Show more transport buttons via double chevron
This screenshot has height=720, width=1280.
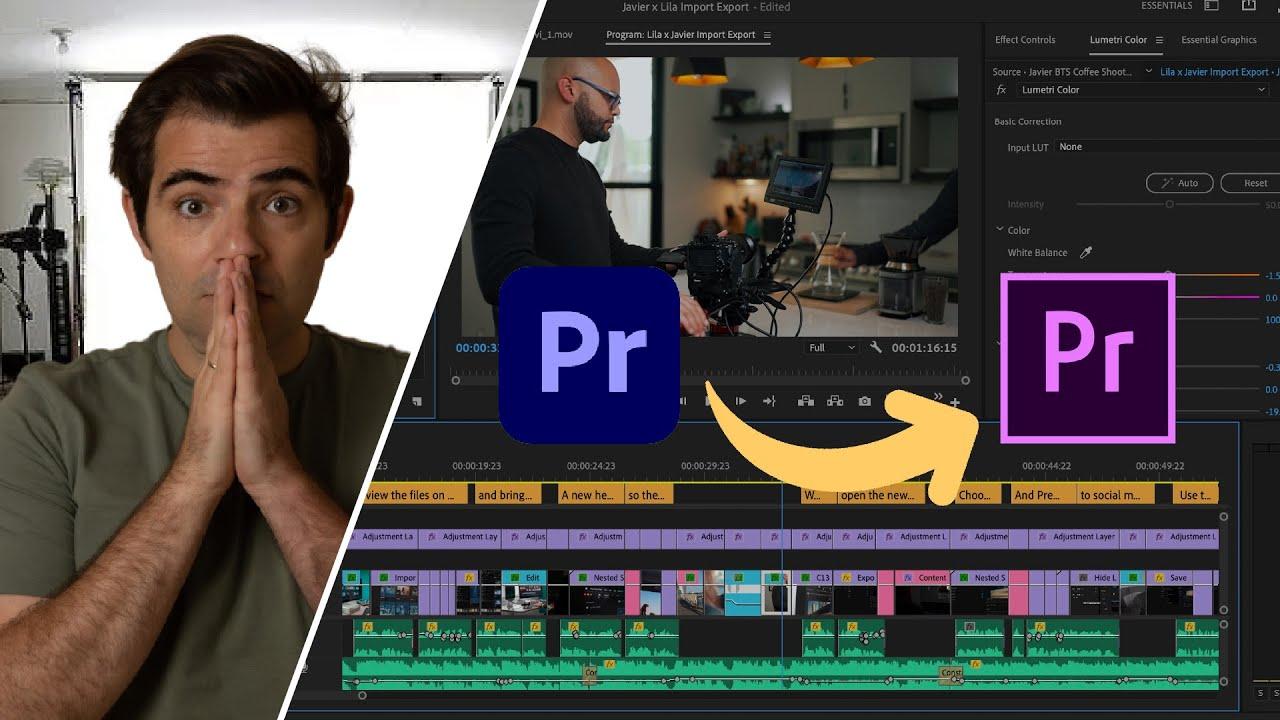coord(938,397)
